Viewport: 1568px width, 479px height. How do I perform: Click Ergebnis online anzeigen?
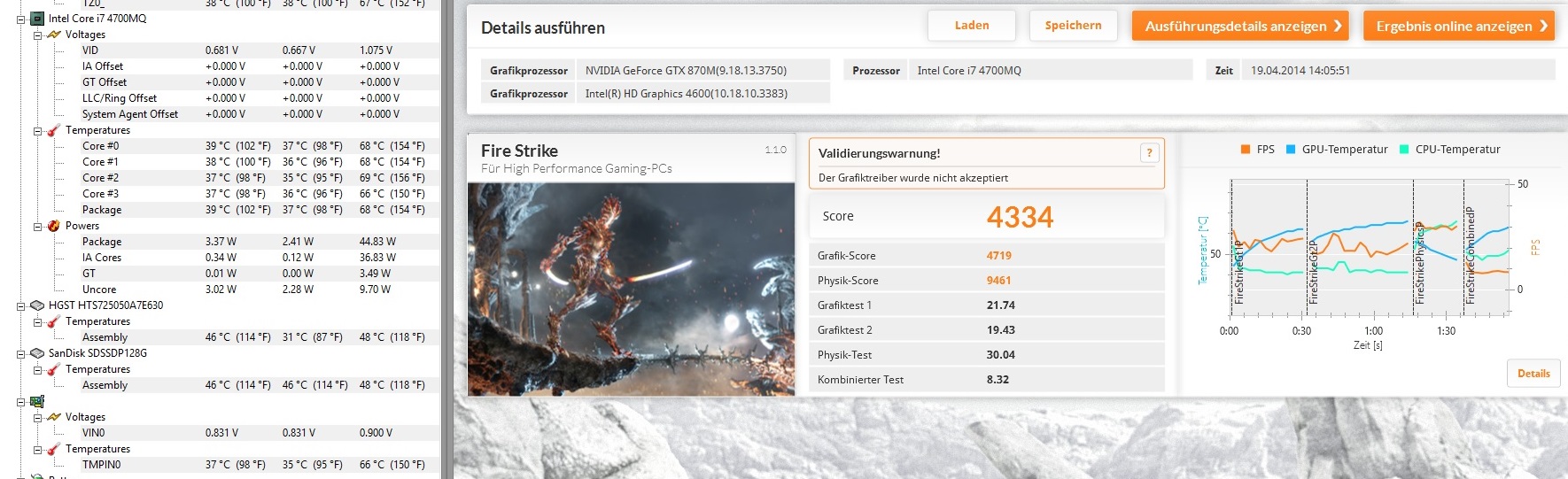click(x=1458, y=26)
